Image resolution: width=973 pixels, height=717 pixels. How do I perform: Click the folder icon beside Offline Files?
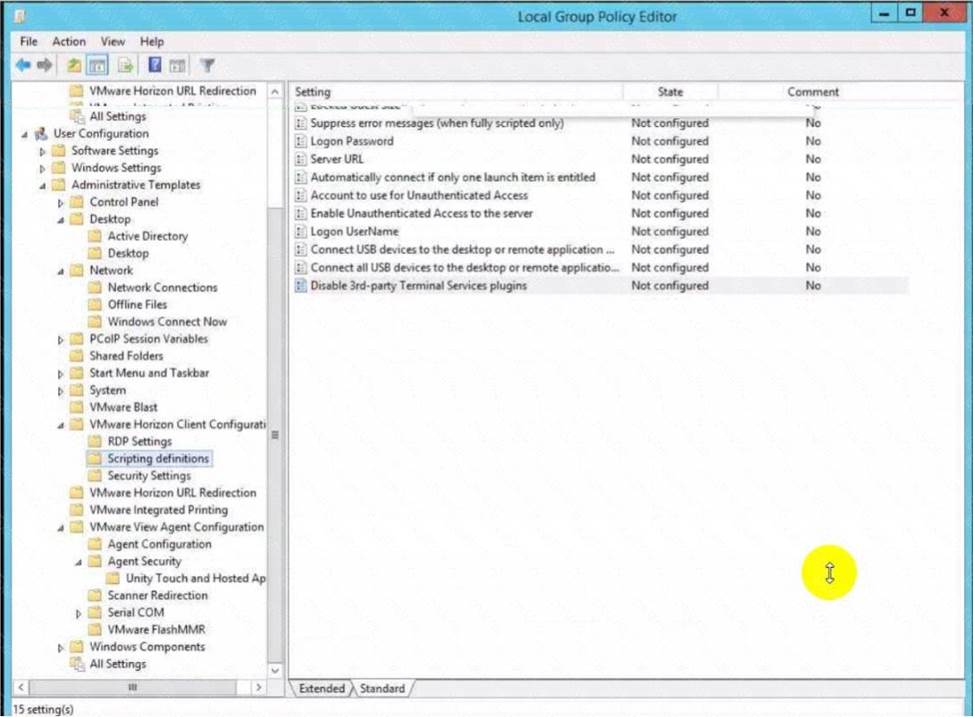[x=95, y=305]
